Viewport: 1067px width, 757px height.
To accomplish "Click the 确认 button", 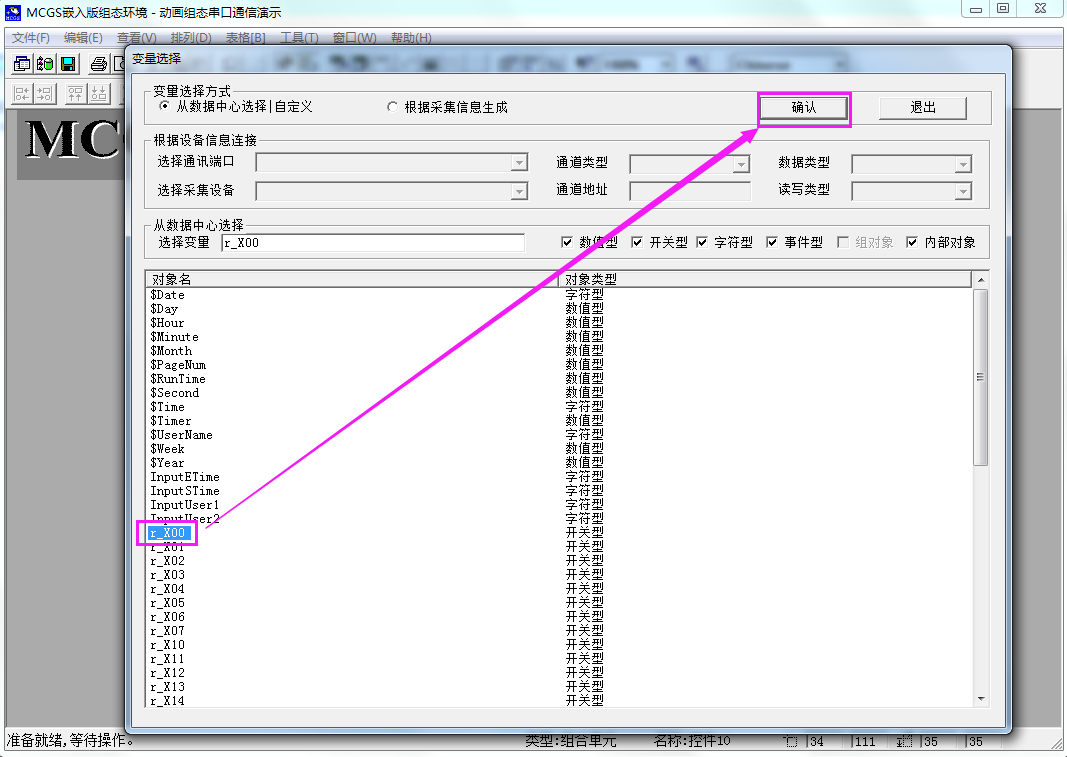I will pyautogui.click(x=804, y=108).
